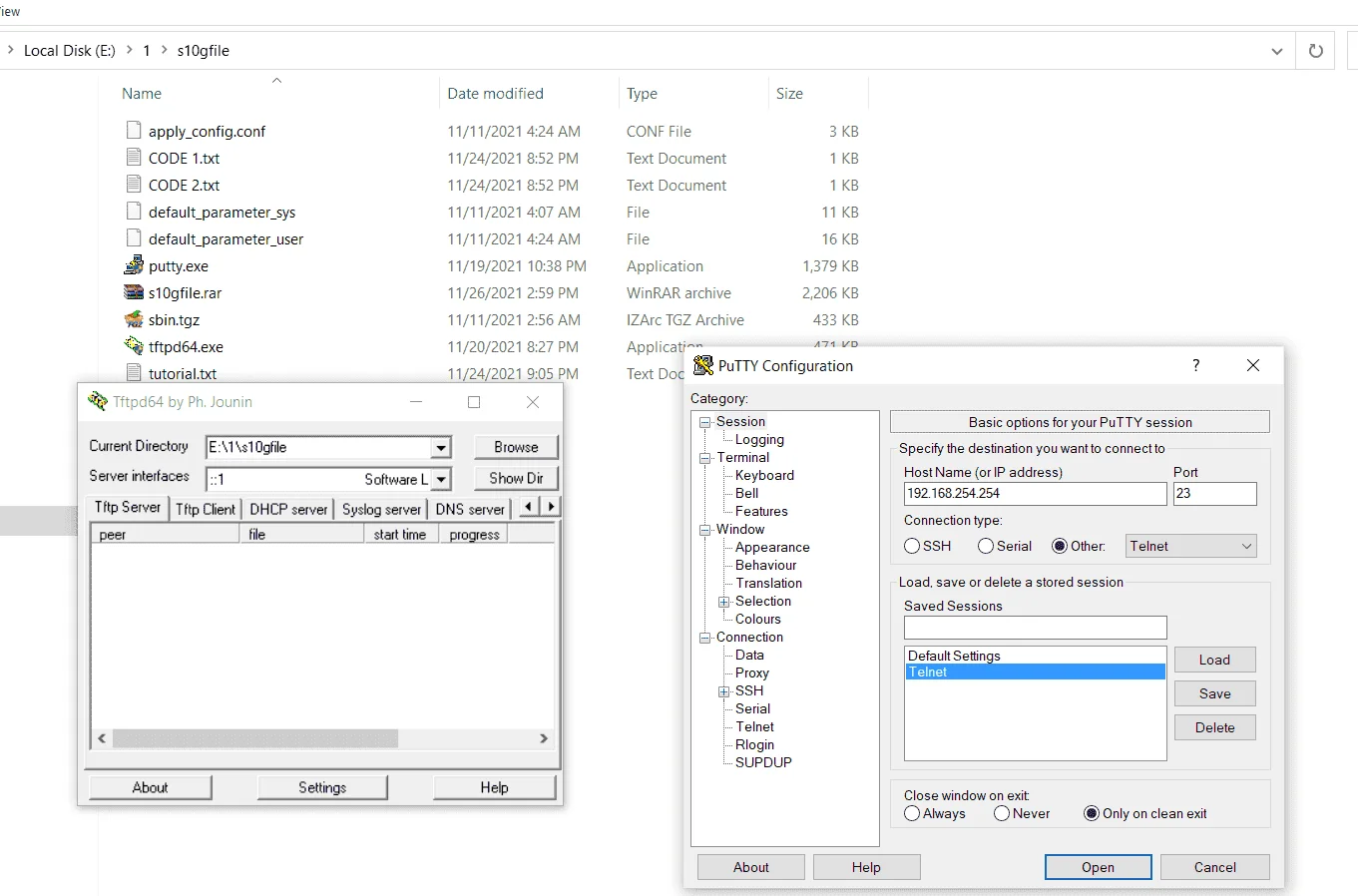Click the putty.exe application icon
The width and height of the screenshot is (1358, 896).
134,264
